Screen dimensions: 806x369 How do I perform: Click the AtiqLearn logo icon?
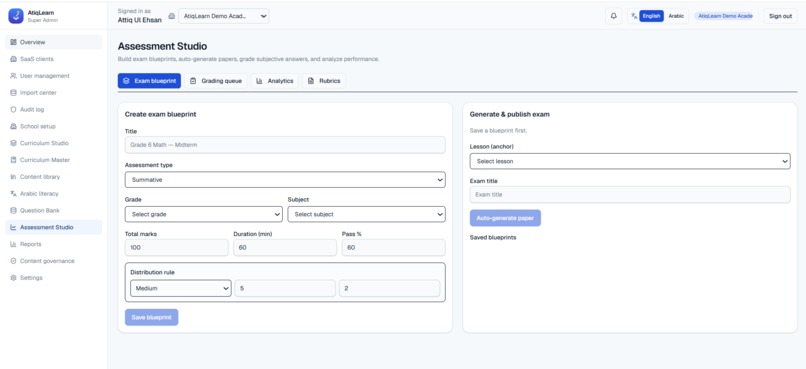(x=16, y=16)
